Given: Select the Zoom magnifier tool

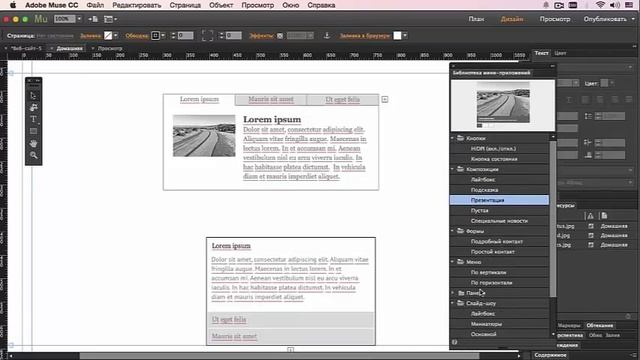Looking at the screenshot, I should click(33, 156).
